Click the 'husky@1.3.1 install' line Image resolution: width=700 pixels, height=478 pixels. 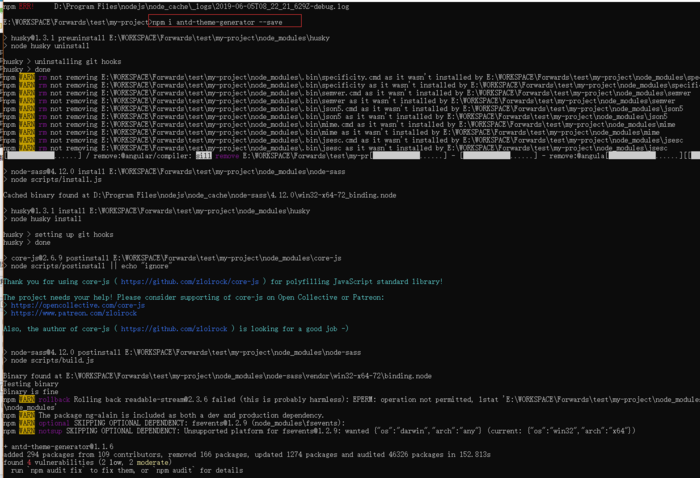(156, 211)
